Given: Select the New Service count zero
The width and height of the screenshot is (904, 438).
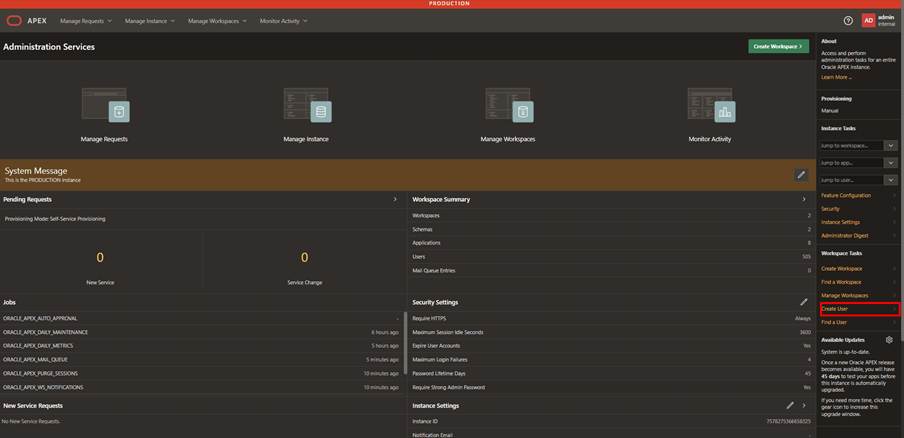Looking at the screenshot, I should click(x=100, y=258).
